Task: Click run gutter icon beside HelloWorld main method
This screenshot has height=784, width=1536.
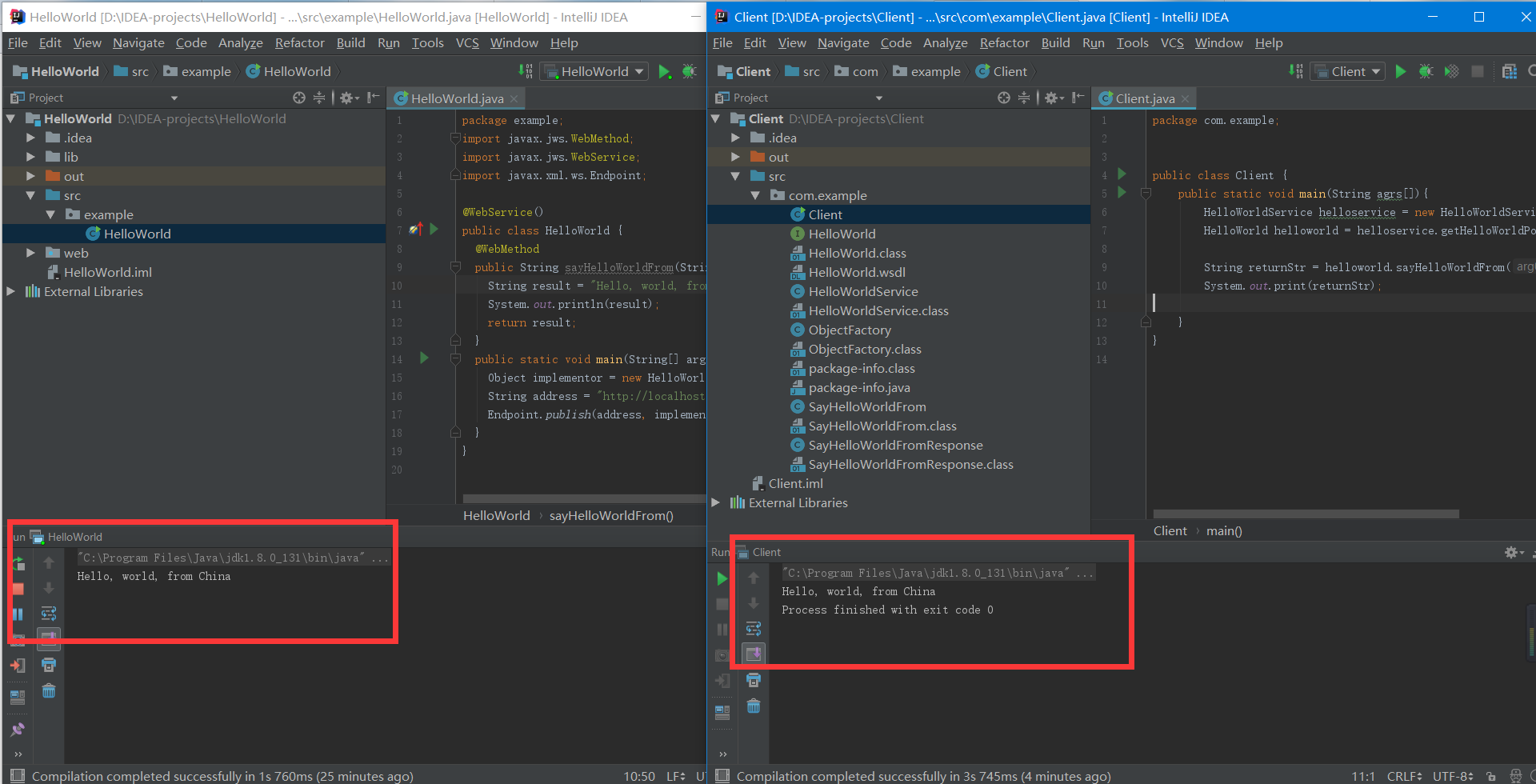Action: tap(424, 358)
